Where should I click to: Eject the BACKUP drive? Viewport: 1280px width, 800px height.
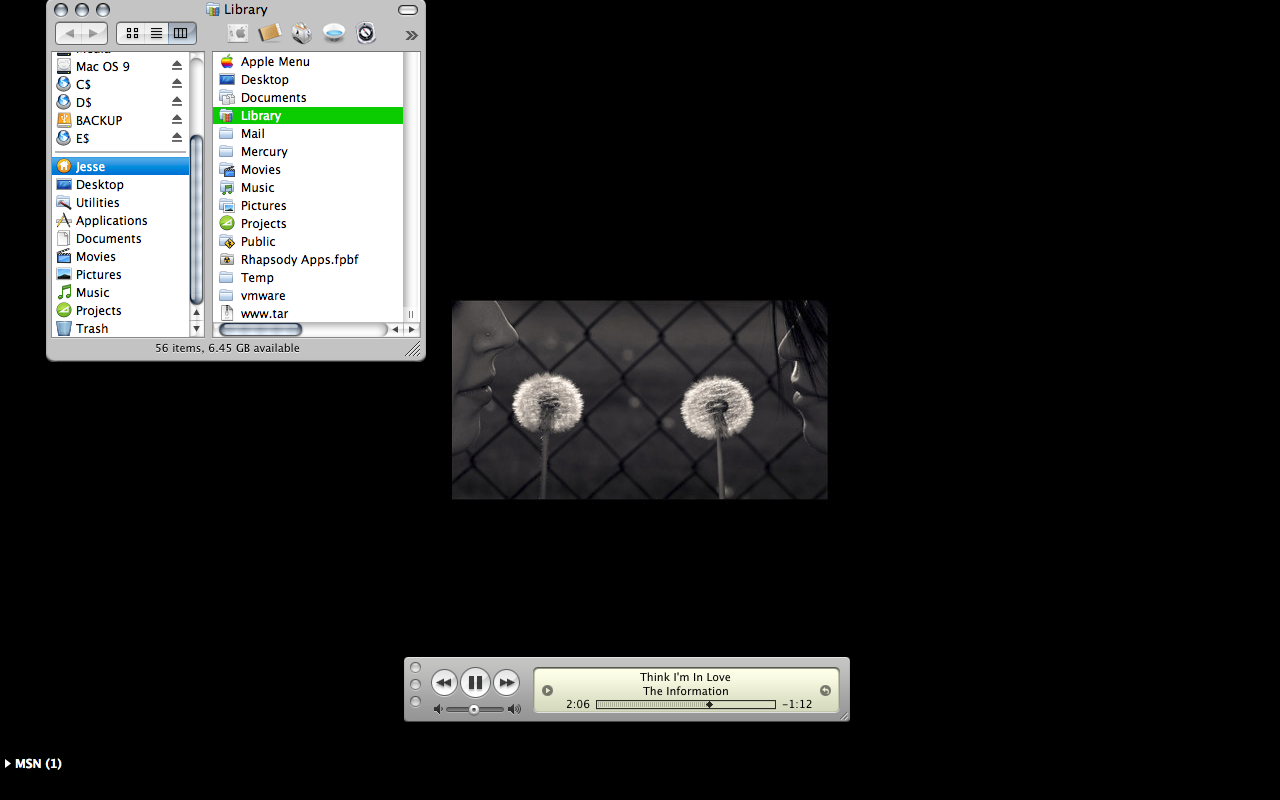pyautogui.click(x=177, y=120)
